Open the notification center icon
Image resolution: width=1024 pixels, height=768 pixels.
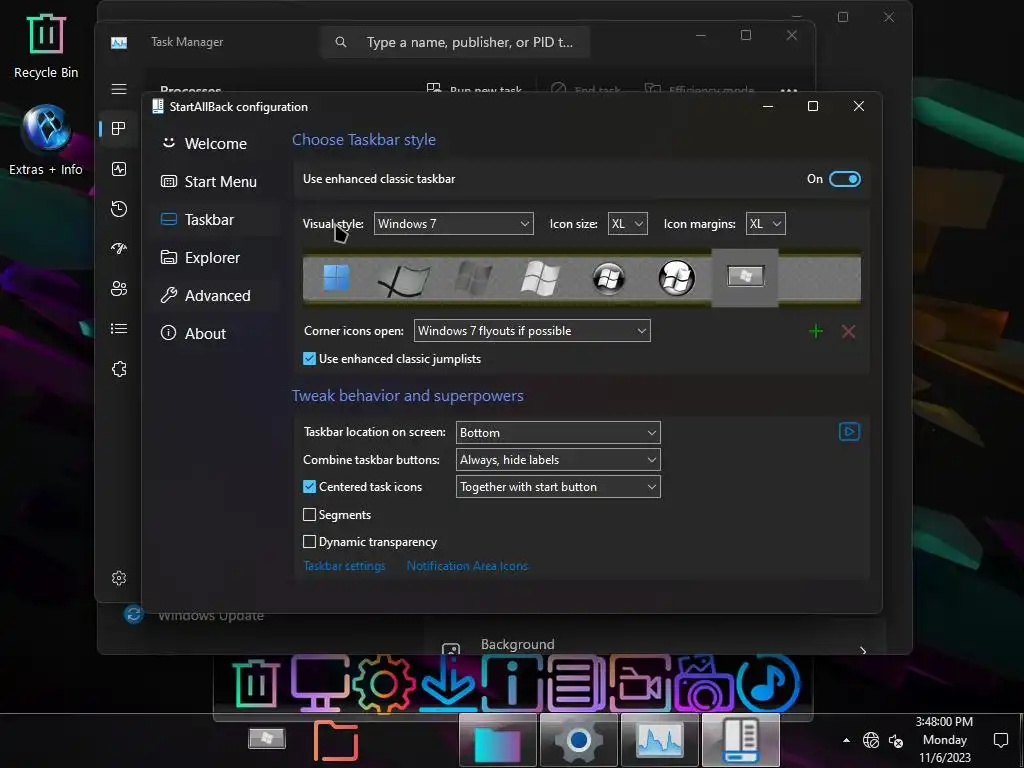pyautogui.click(x=1000, y=740)
